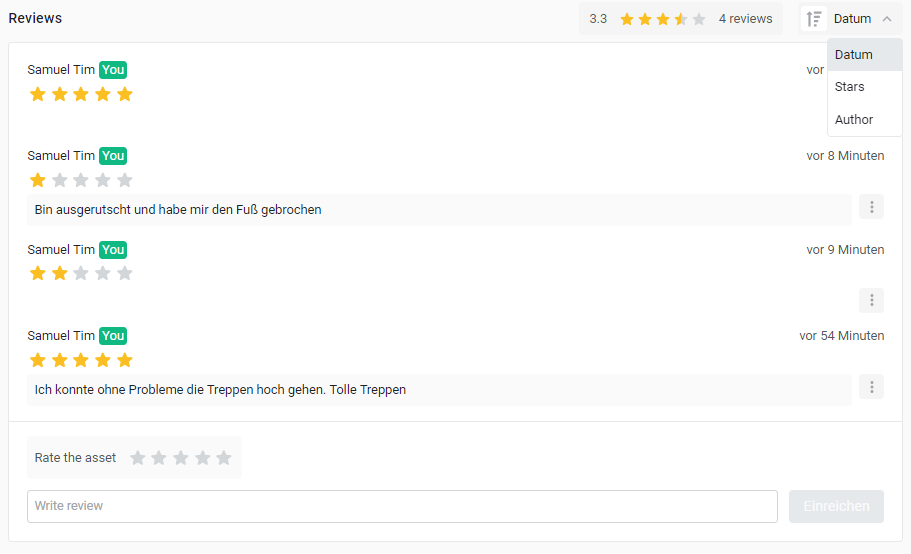
Task: Rate the asset four stars
Action: click(x=202, y=458)
